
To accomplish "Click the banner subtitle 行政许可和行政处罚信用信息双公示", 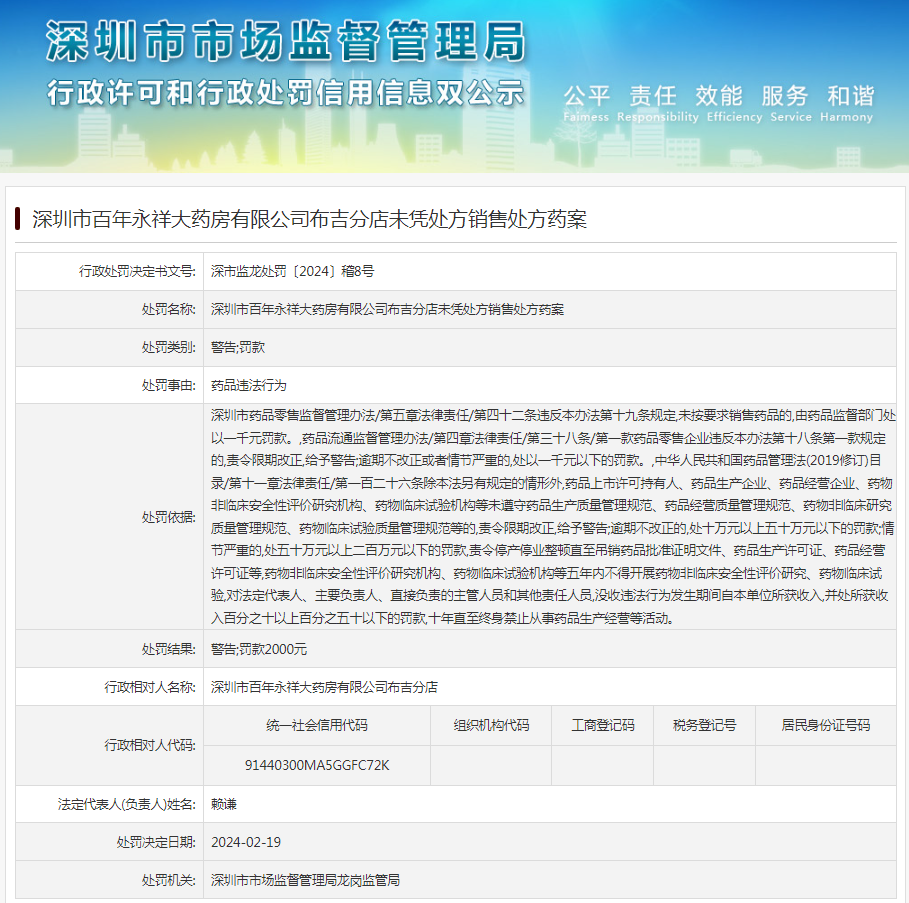I will click(x=285, y=93).
